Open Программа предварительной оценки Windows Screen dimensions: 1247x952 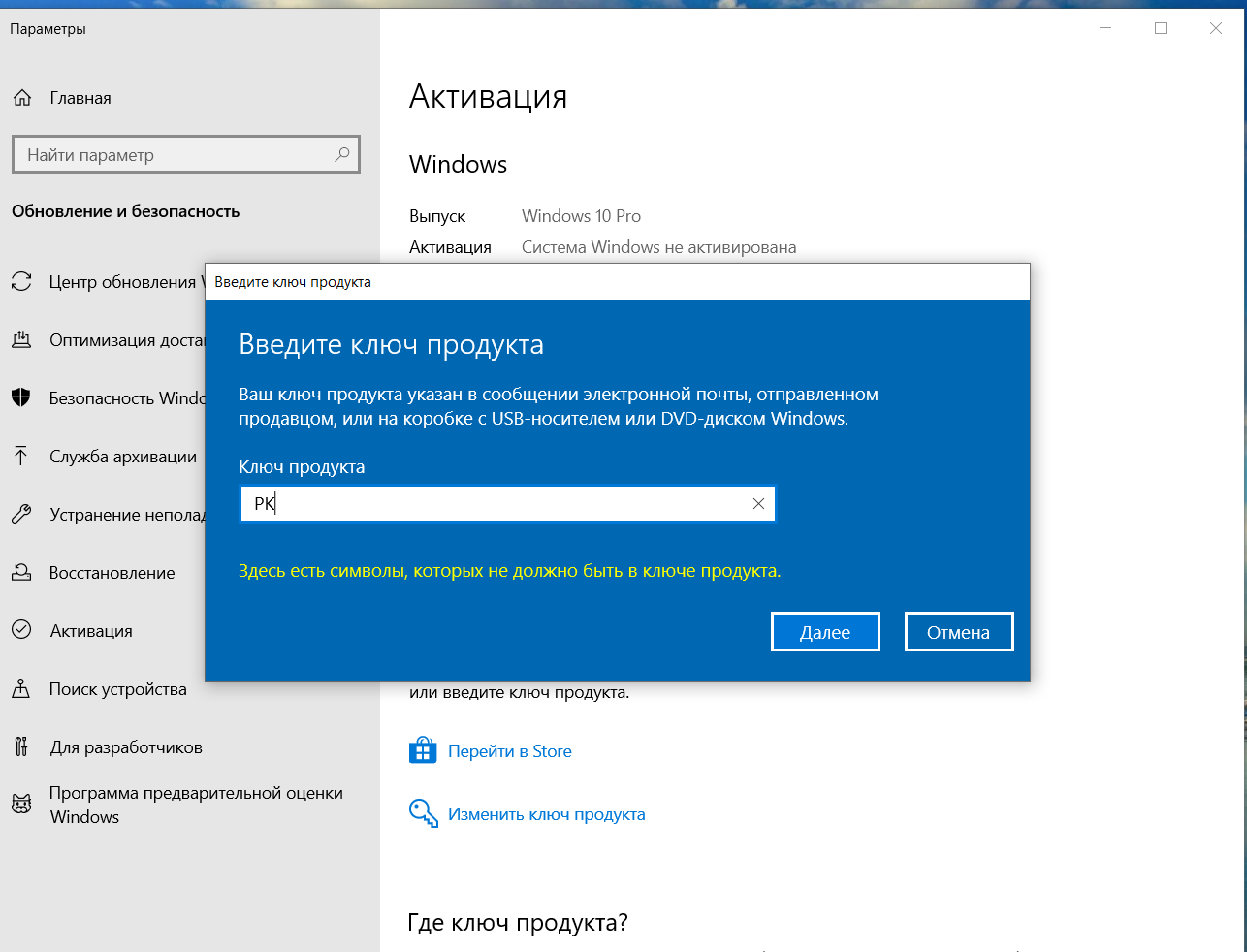tap(197, 805)
